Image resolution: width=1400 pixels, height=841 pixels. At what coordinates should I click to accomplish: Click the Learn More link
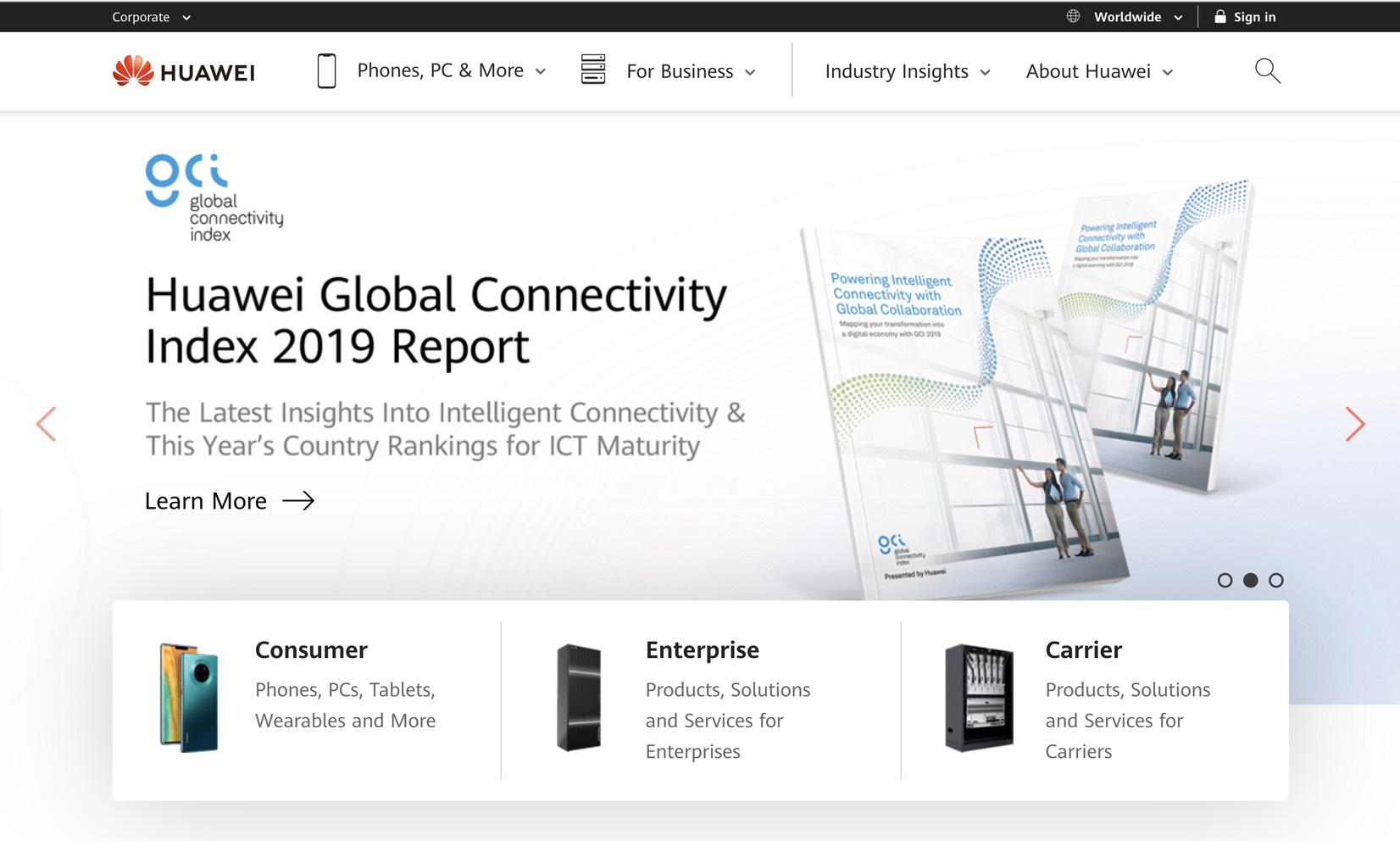click(206, 501)
